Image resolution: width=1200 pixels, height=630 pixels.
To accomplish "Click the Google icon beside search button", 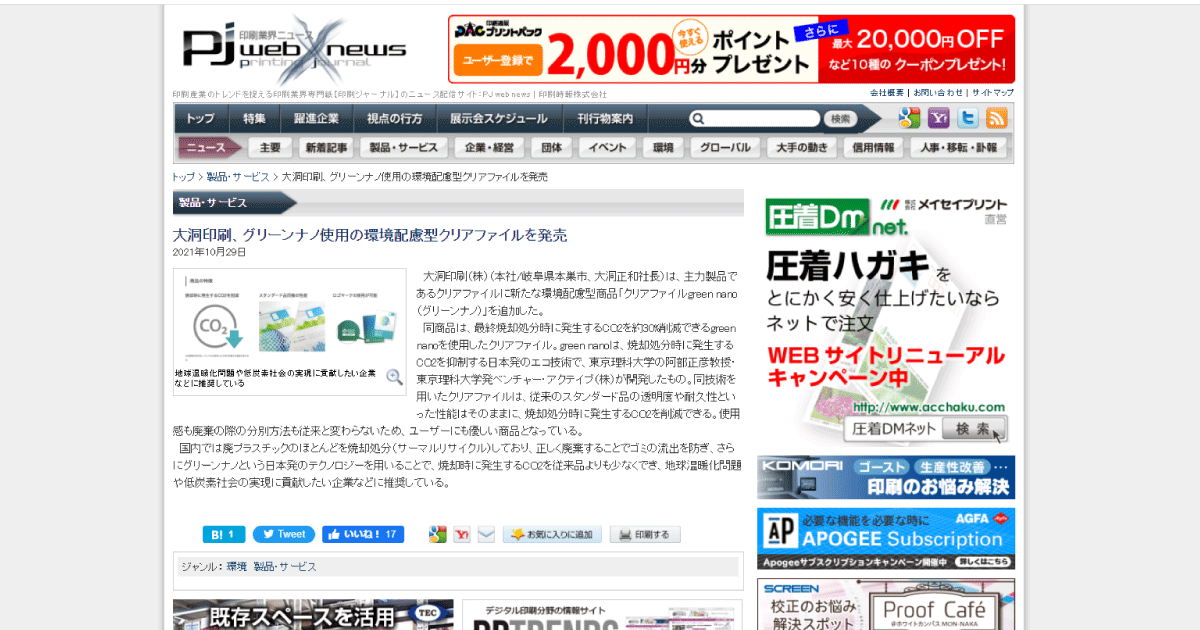I will click(x=908, y=118).
